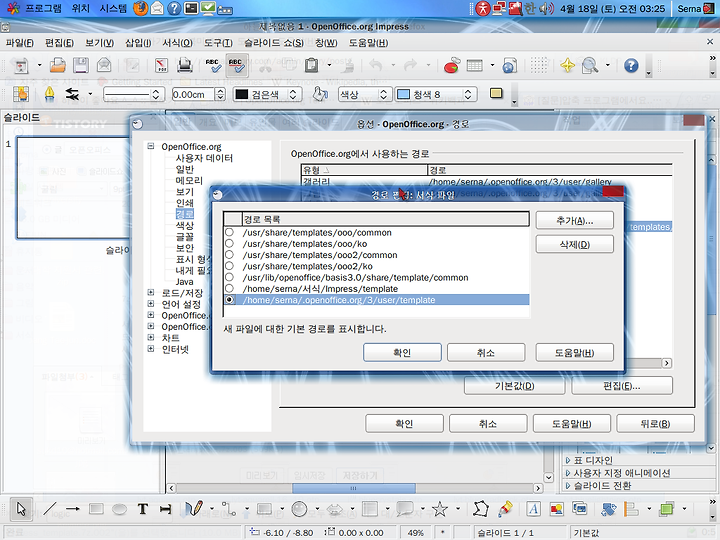Expand the 로드/저장 tree node

tap(151, 292)
